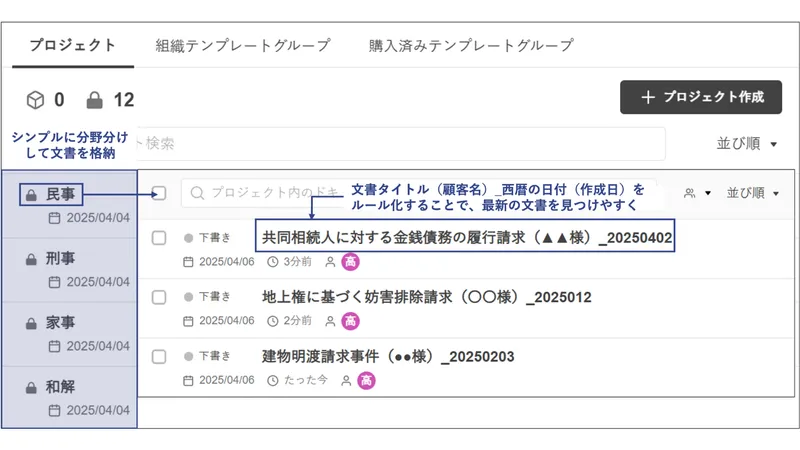Click the calendar icon under 刑事
Screen dimensions: 800x450
pos(54,282)
